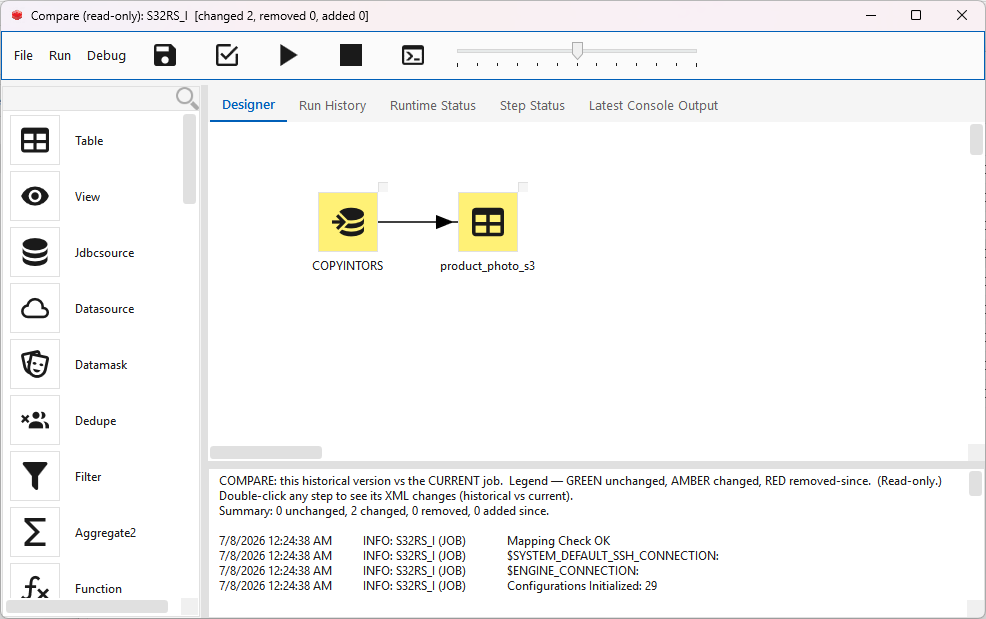The image size is (986, 619).
Task: Select the Table component icon
Action: tap(35, 140)
